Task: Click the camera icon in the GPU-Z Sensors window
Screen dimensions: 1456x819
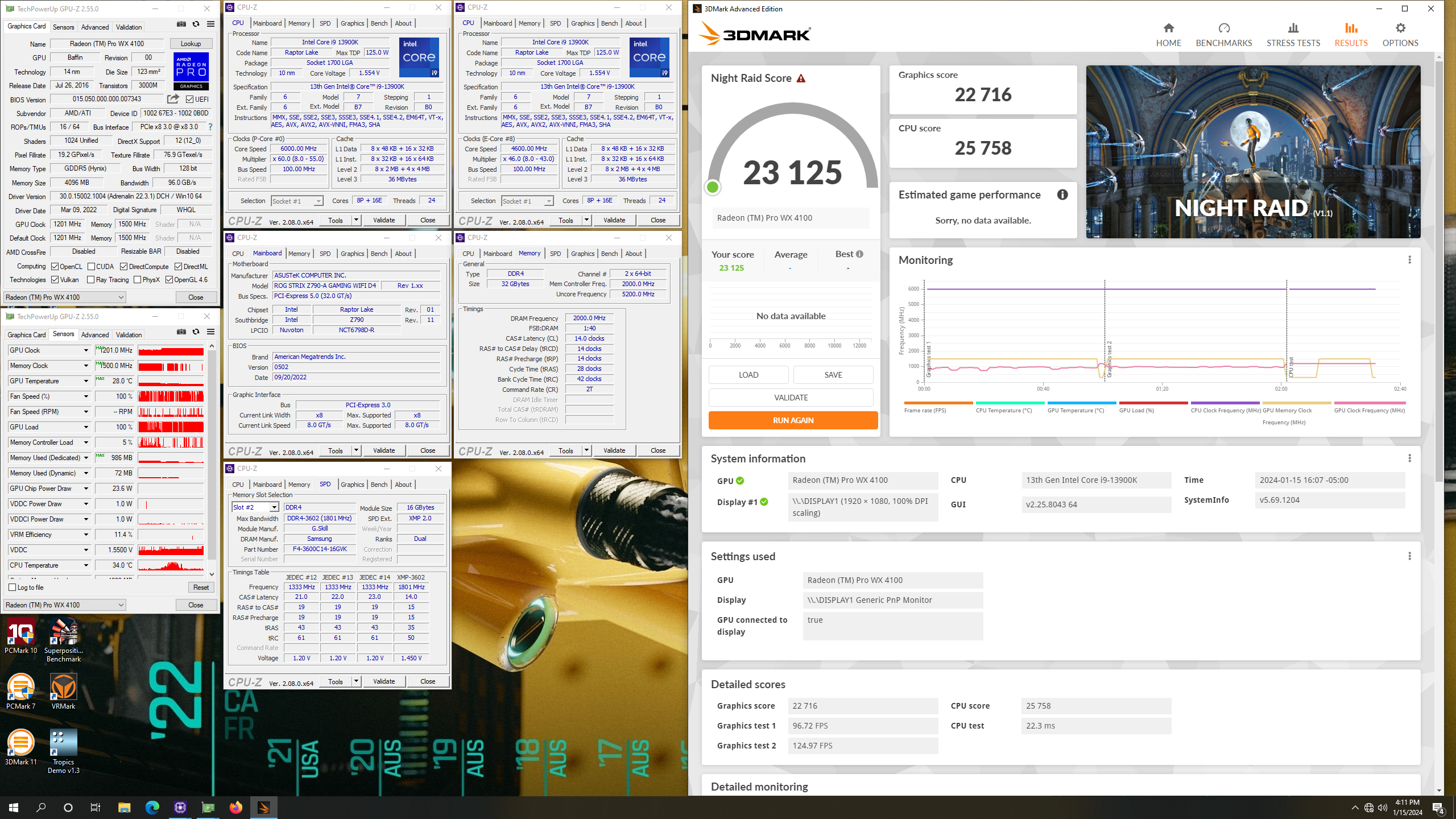Action: click(181, 332)
